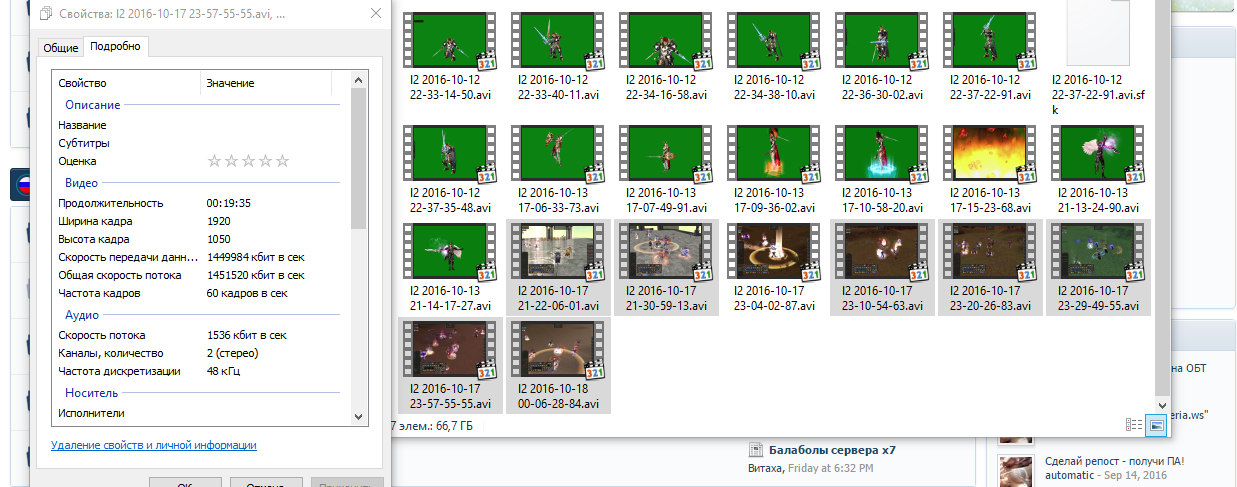Switch Explorer to details list view

(1134, 425)
